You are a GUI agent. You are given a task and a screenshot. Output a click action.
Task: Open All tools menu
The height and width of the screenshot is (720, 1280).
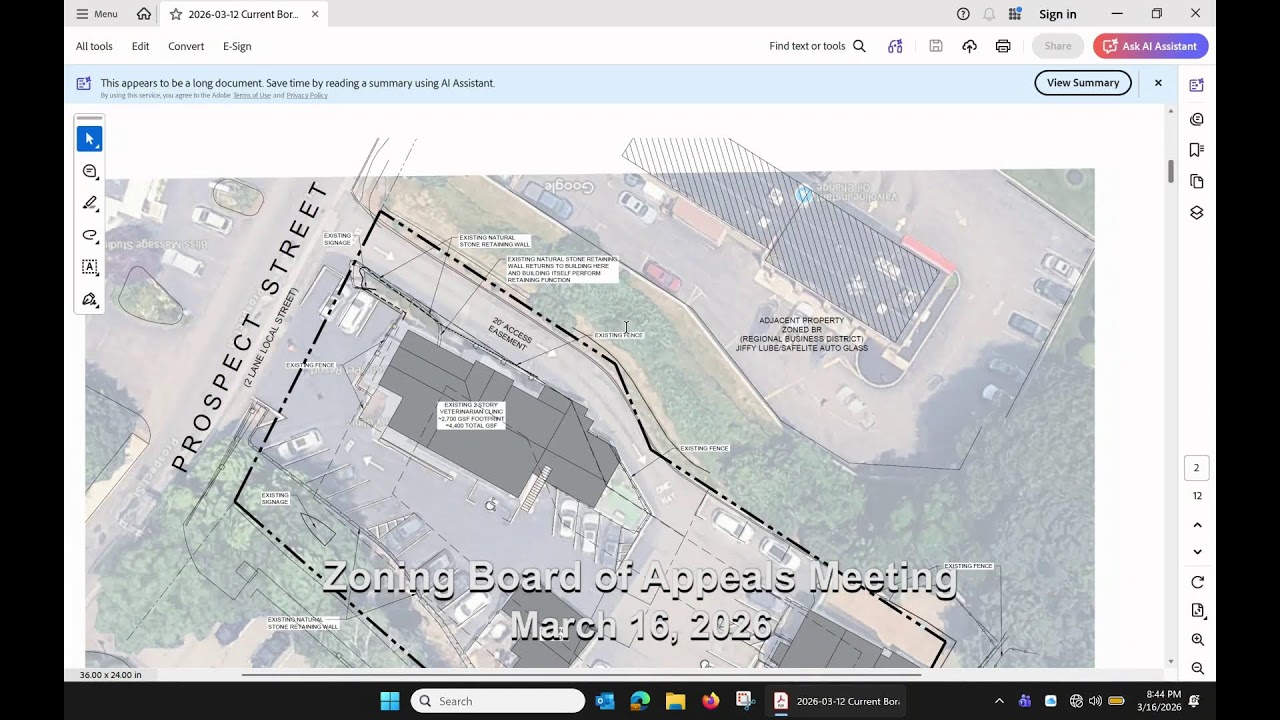coord(94,46)
